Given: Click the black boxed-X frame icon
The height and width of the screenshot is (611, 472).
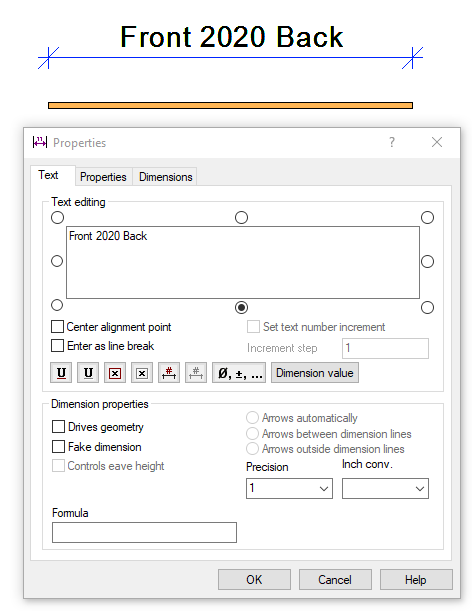Looking at the screenshot, I should coord(142,373).
